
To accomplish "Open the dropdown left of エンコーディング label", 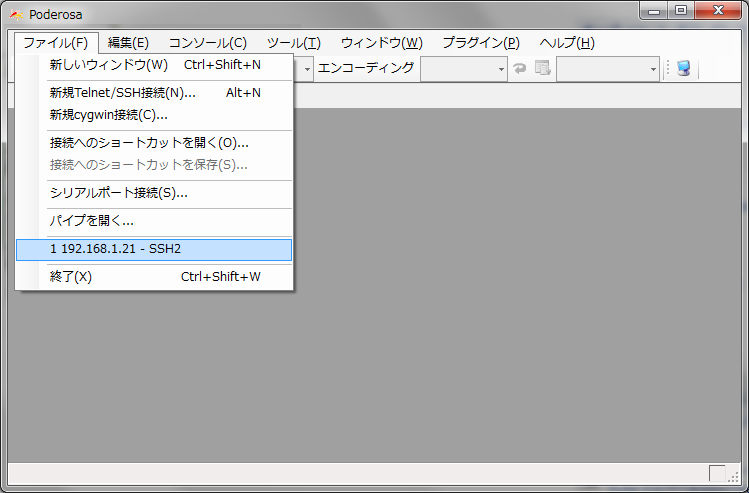I will pyautogui.click(x=307, y=69).
